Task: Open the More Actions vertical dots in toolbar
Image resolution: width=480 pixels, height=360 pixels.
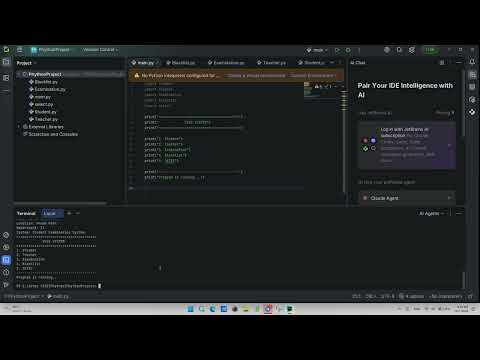Action: coord(359,50)
